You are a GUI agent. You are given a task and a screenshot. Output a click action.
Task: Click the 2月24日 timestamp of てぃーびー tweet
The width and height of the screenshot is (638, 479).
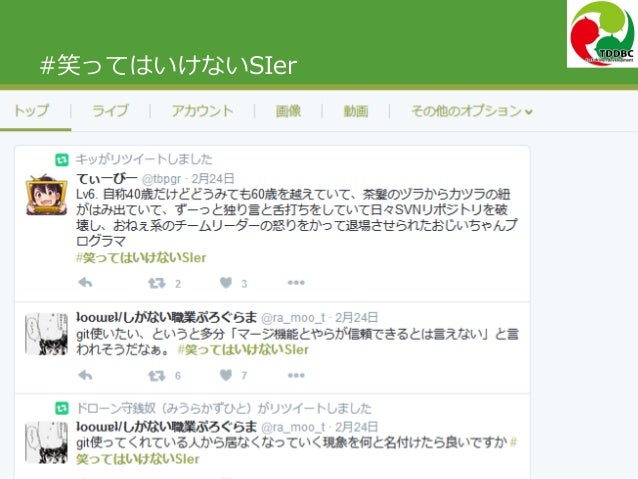coord(213,178)
